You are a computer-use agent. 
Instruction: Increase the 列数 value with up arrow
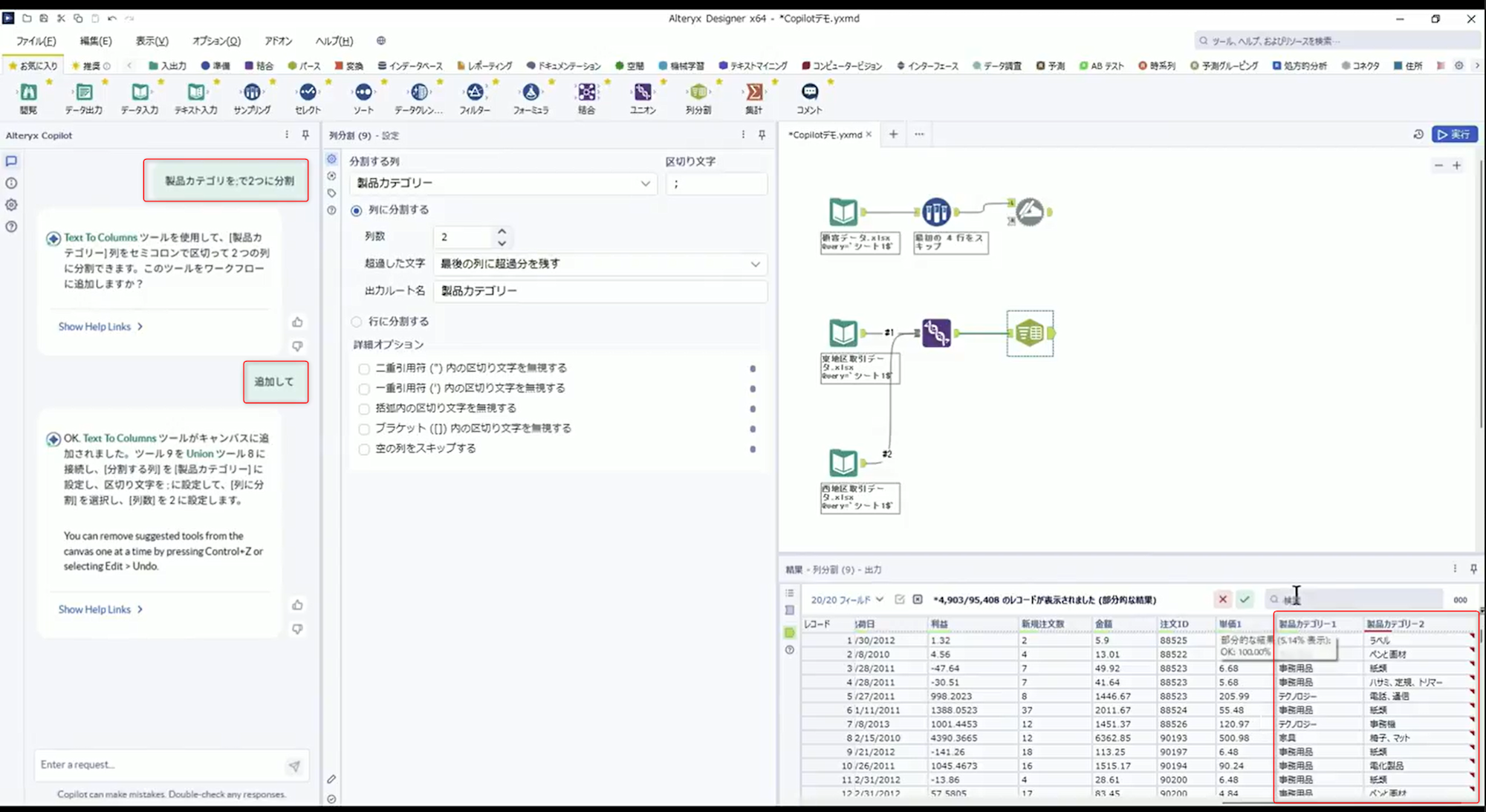point(502,231)
